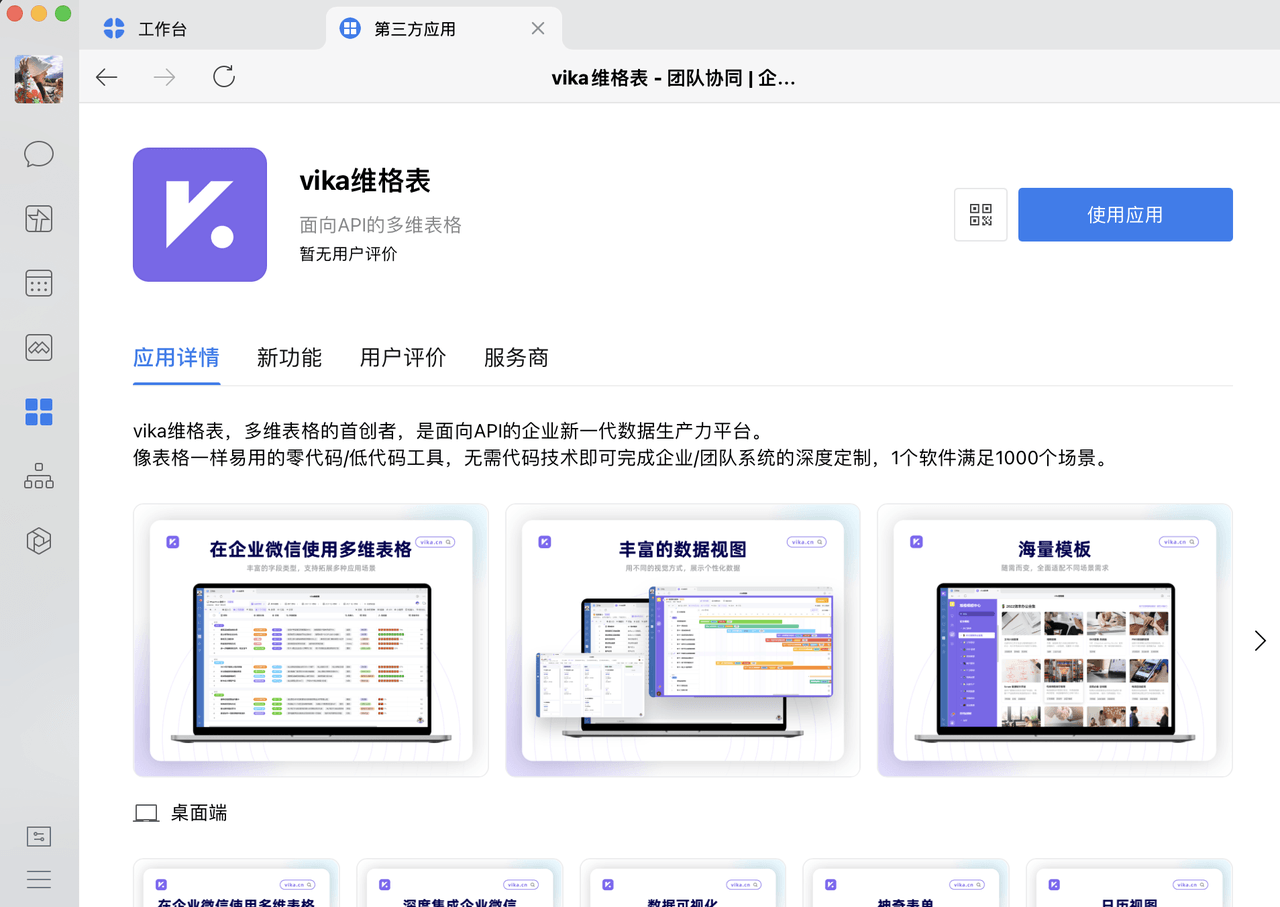The height and width of the screenshot is (907, 1280).
Task: Go forward with the right arrow
Action: (x=164, y=77)
